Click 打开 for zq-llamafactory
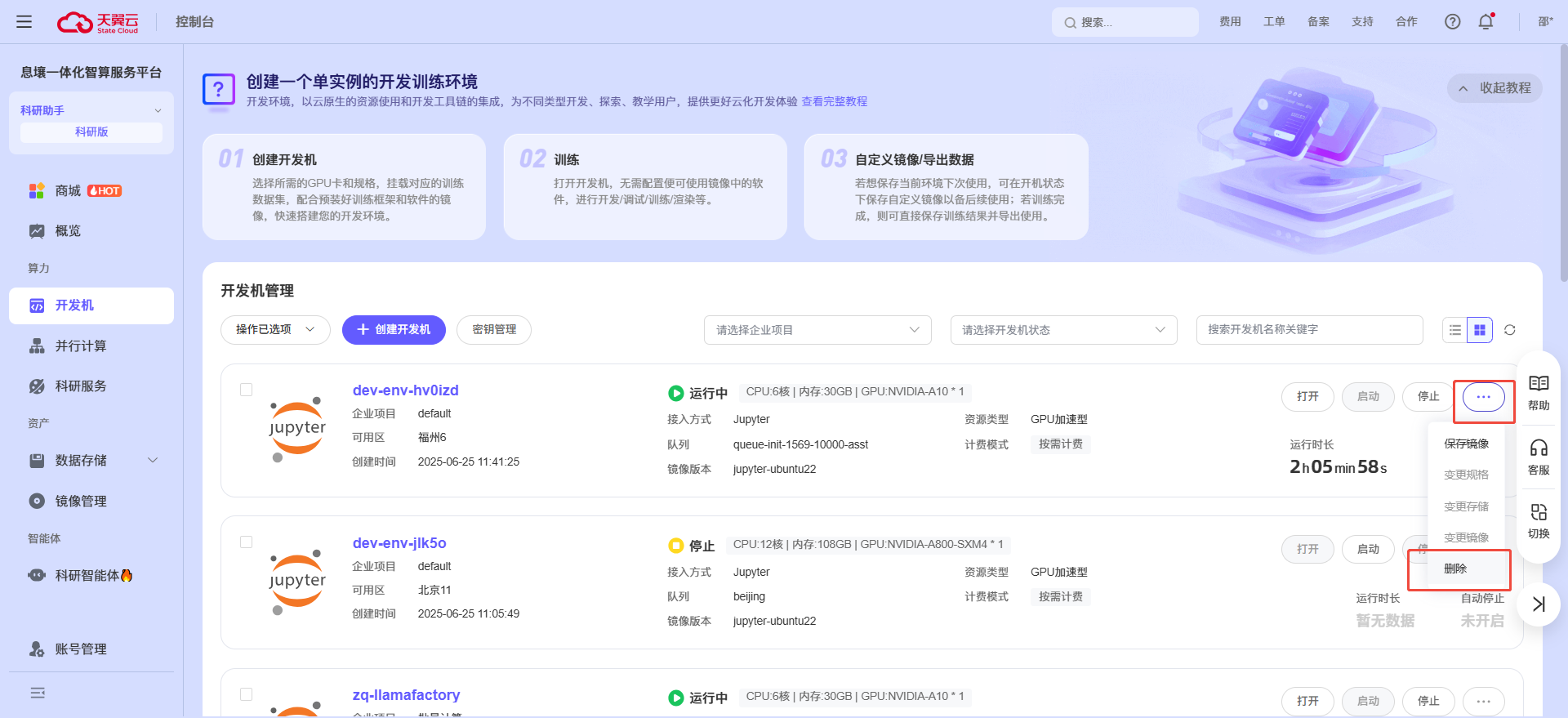 click(x=1307, y=702)
